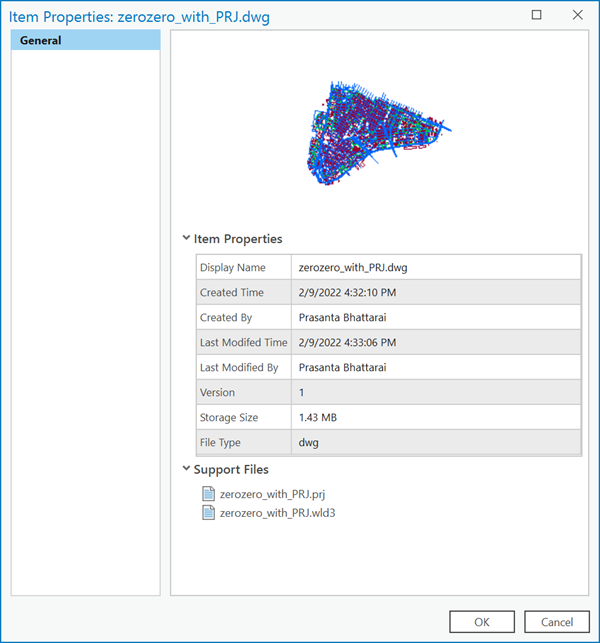Click the Cancel button
The image size is (600, 643).
pyautogui.click(x=557, y=622)
